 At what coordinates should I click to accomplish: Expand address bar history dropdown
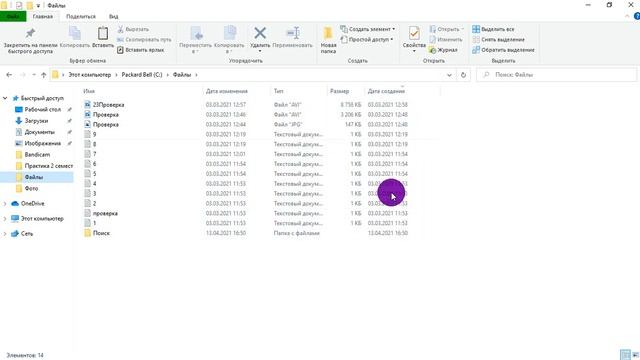pos(449,75)
